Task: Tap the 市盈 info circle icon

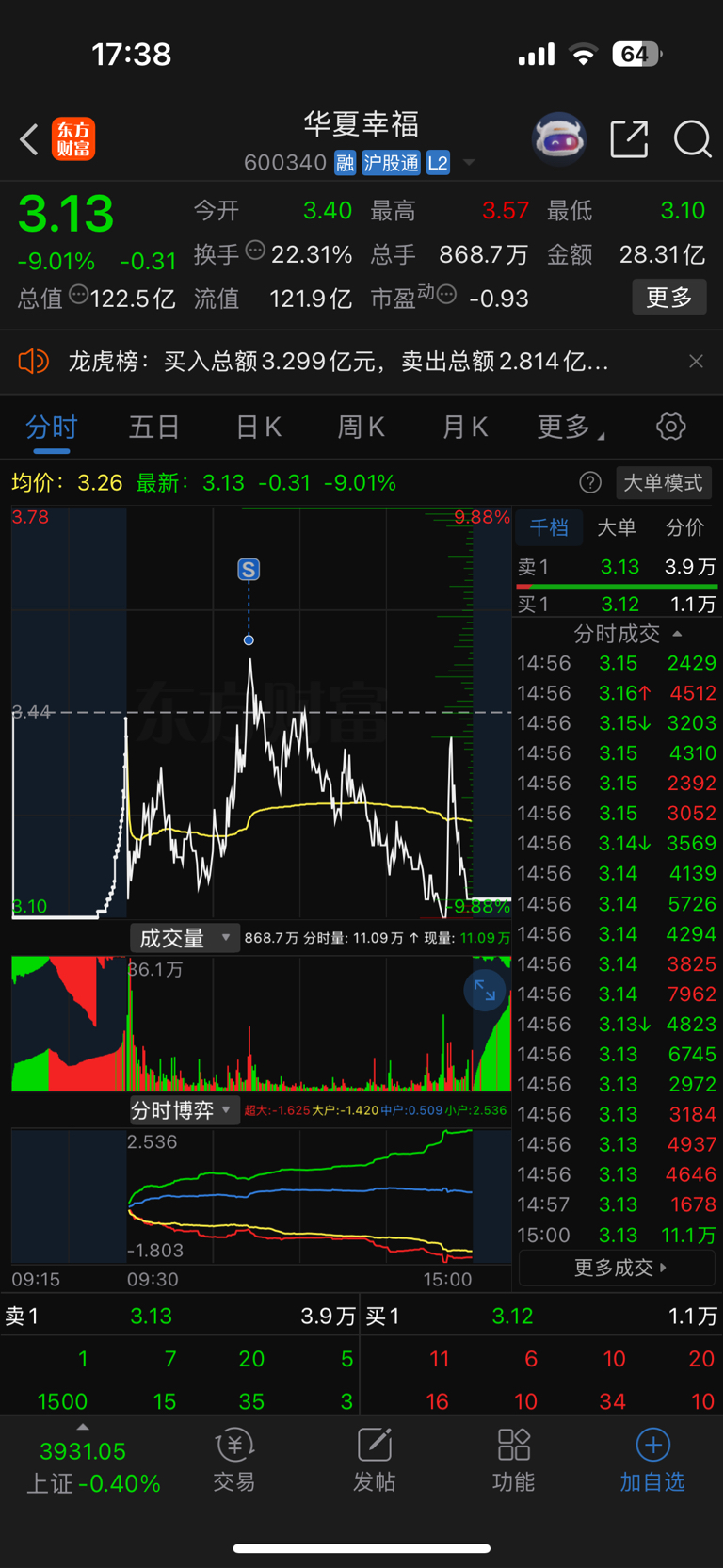Action: click(x=446, y=295)
